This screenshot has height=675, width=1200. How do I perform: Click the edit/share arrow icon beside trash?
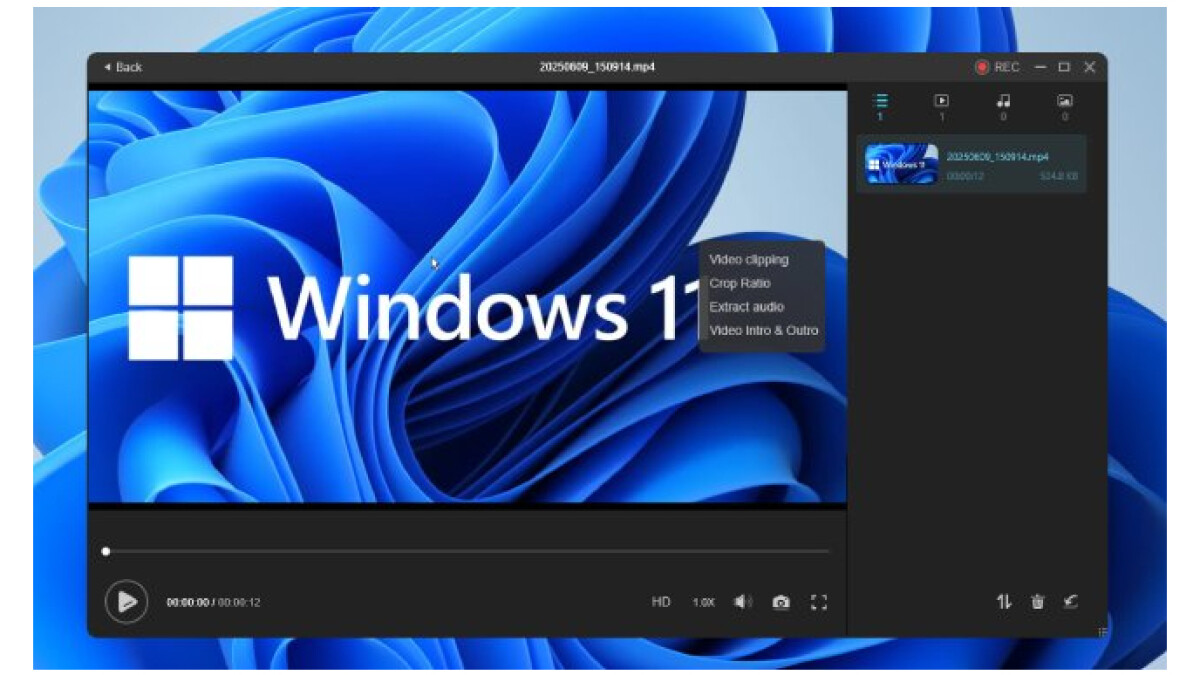coord(1071,601)
